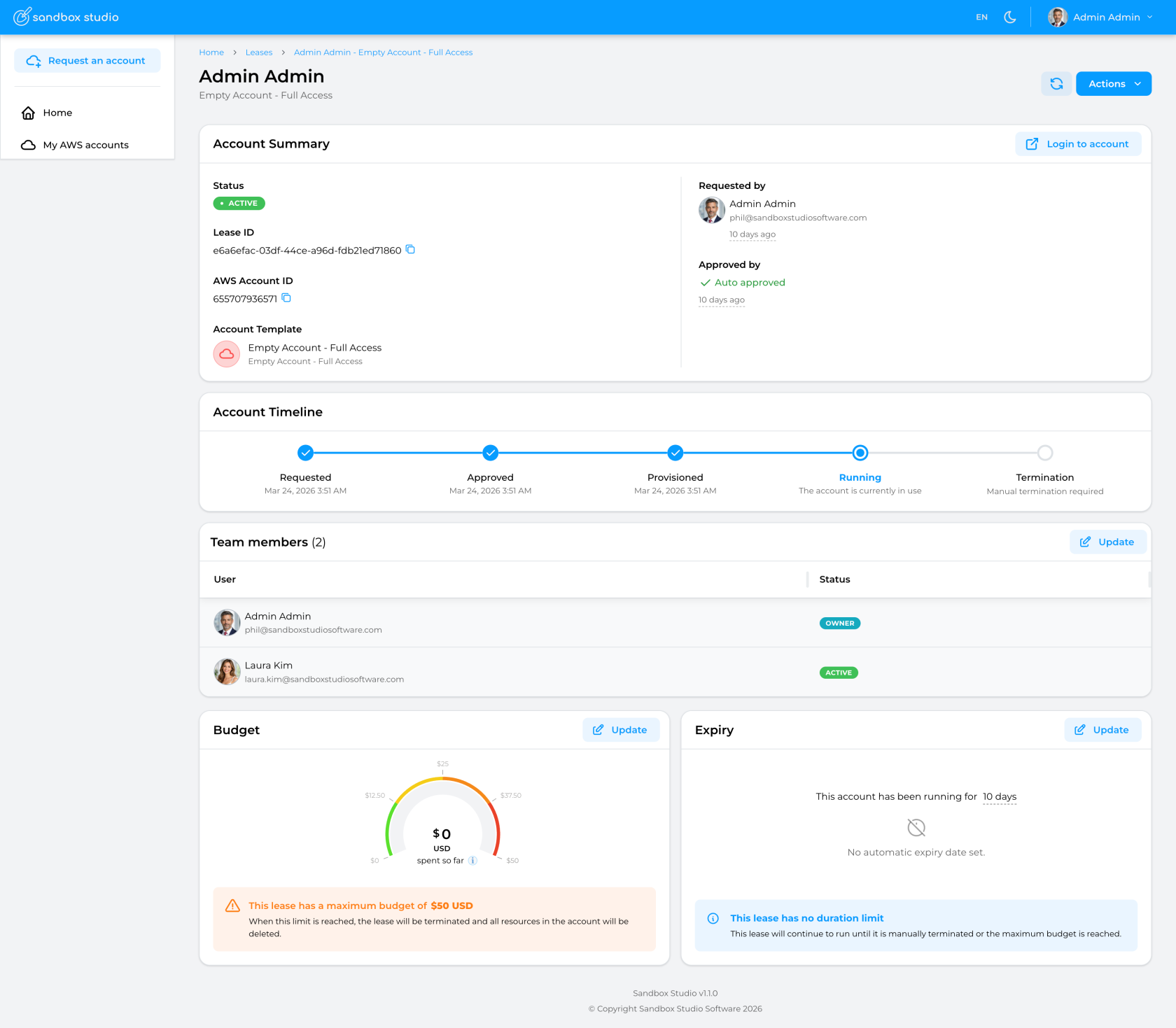The image size is (1176, 1028).
Task: Copy the AWS Account ID
Action: (x=286, y=298)
